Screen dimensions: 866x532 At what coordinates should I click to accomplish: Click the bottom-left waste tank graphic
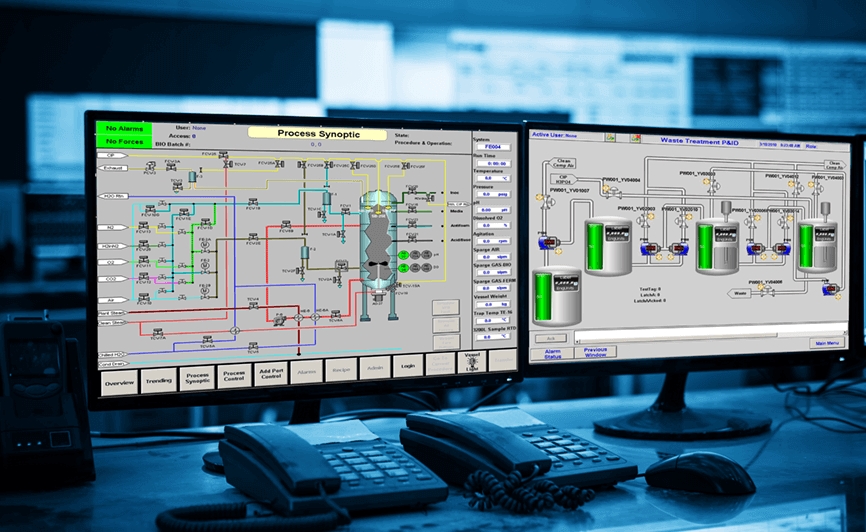(556, 297)
